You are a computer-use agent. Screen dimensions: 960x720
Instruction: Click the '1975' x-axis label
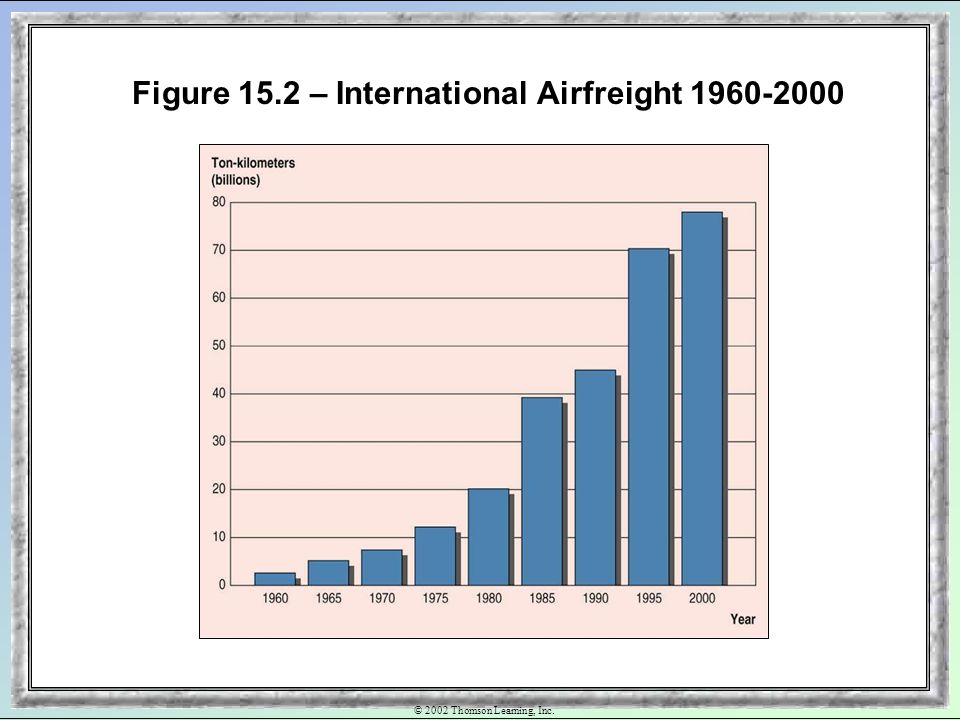click(435, 598)
